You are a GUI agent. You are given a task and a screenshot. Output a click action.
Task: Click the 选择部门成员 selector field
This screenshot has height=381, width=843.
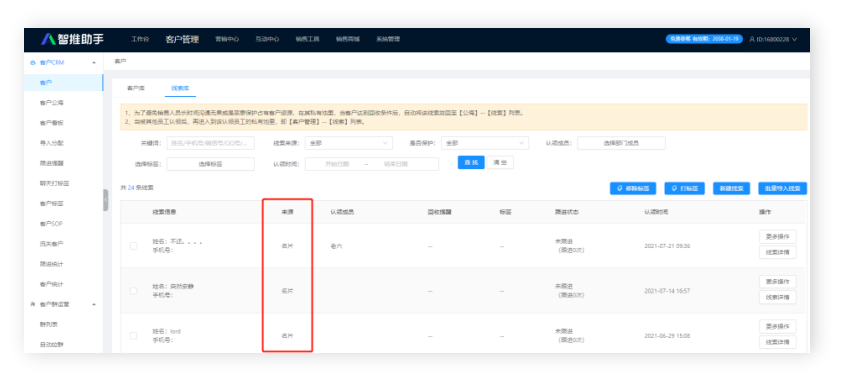(x=621, y=143)
